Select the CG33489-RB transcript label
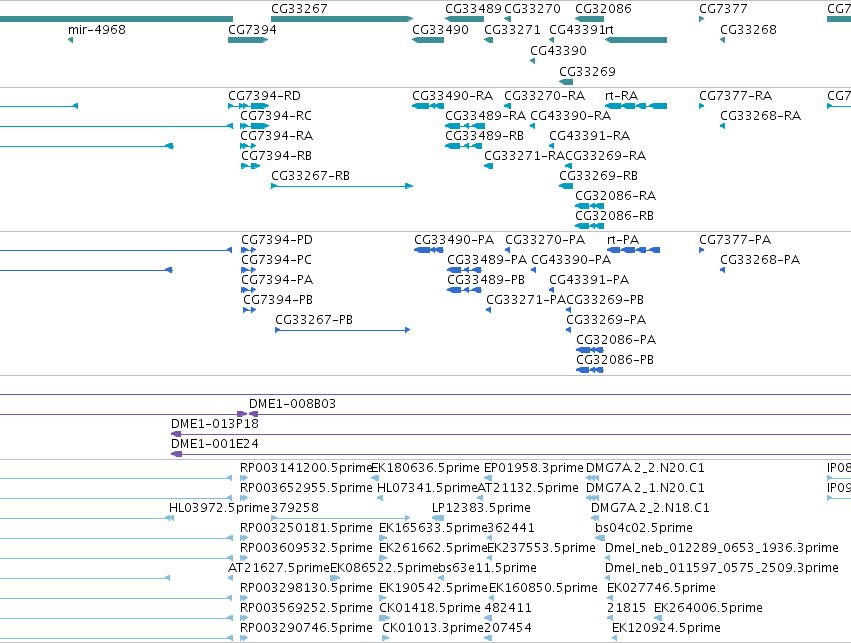This screenshot has height=643, width=851. coord(484,136)
